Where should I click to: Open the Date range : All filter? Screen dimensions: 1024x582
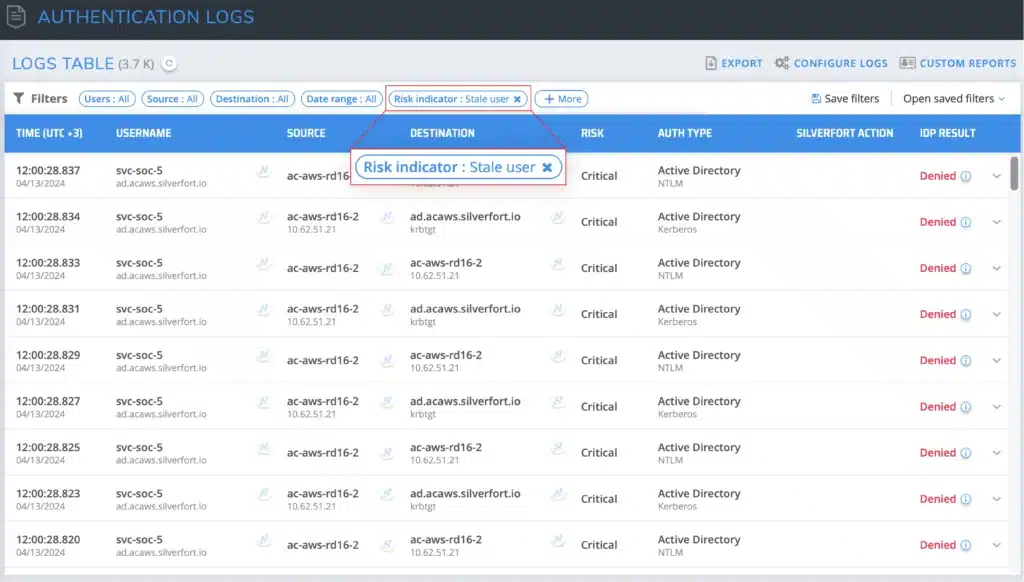341,99
